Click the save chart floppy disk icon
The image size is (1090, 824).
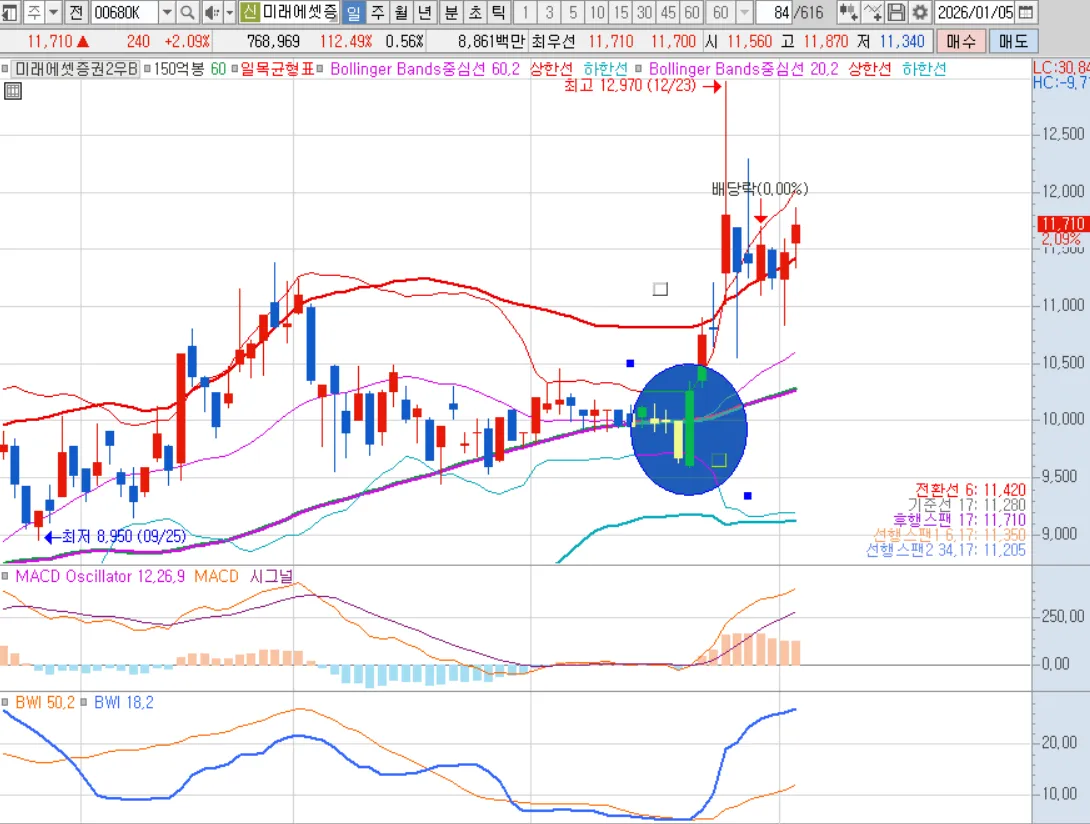pos(896,13)
